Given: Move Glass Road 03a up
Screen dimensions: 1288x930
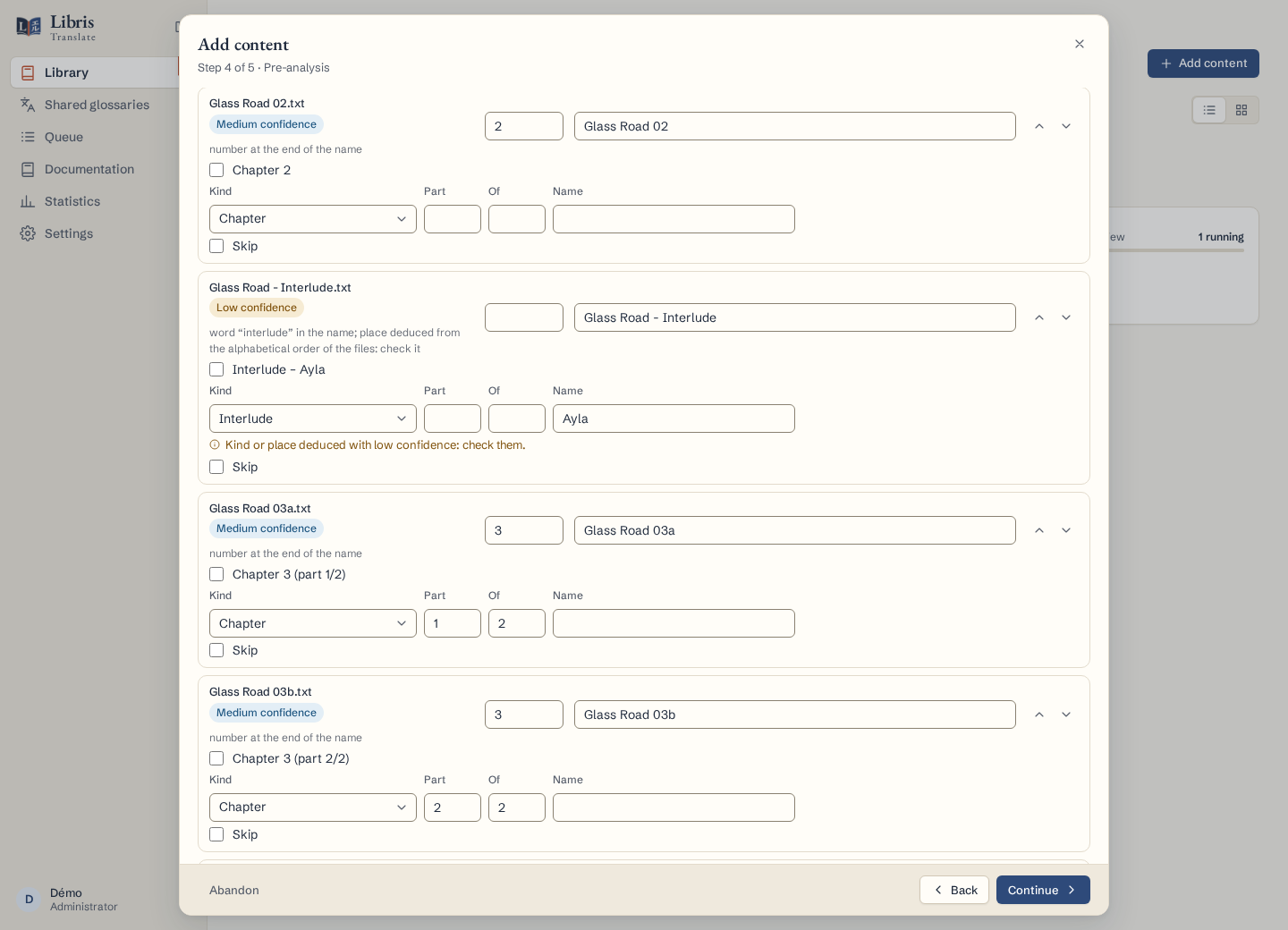Looking at the screenshot, I should pyautogui.click(x=1039, y=530).
